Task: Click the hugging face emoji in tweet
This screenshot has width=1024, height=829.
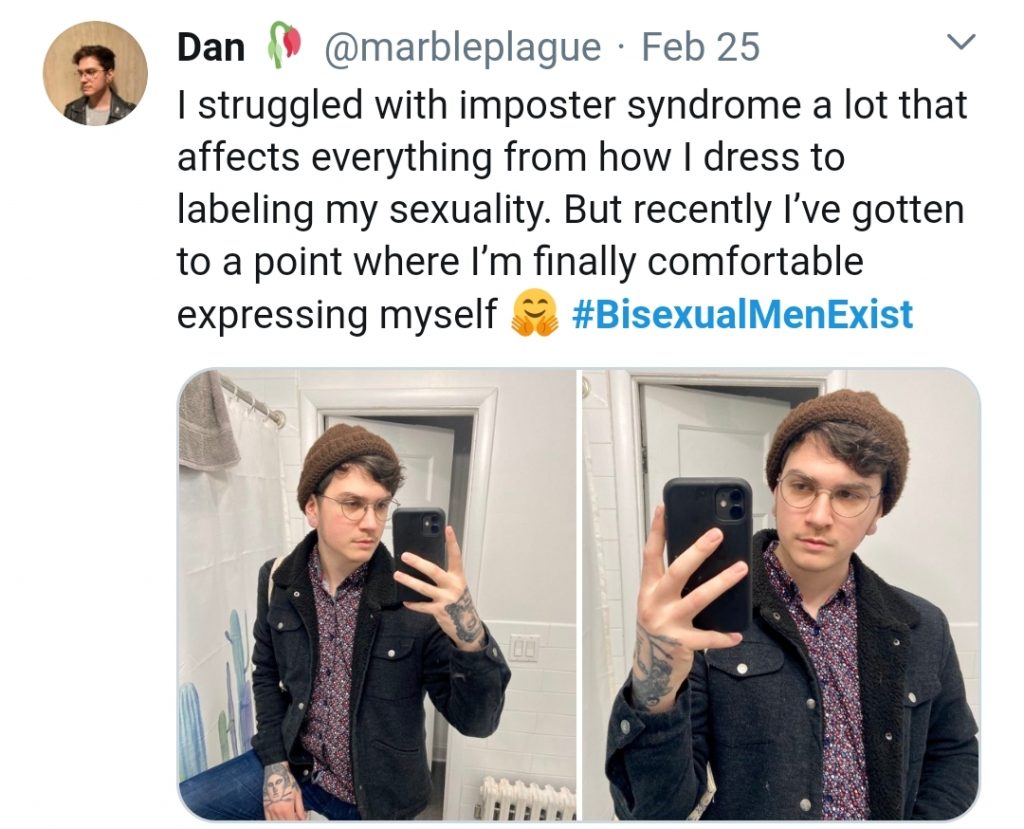Action: (x=534, y=314)
